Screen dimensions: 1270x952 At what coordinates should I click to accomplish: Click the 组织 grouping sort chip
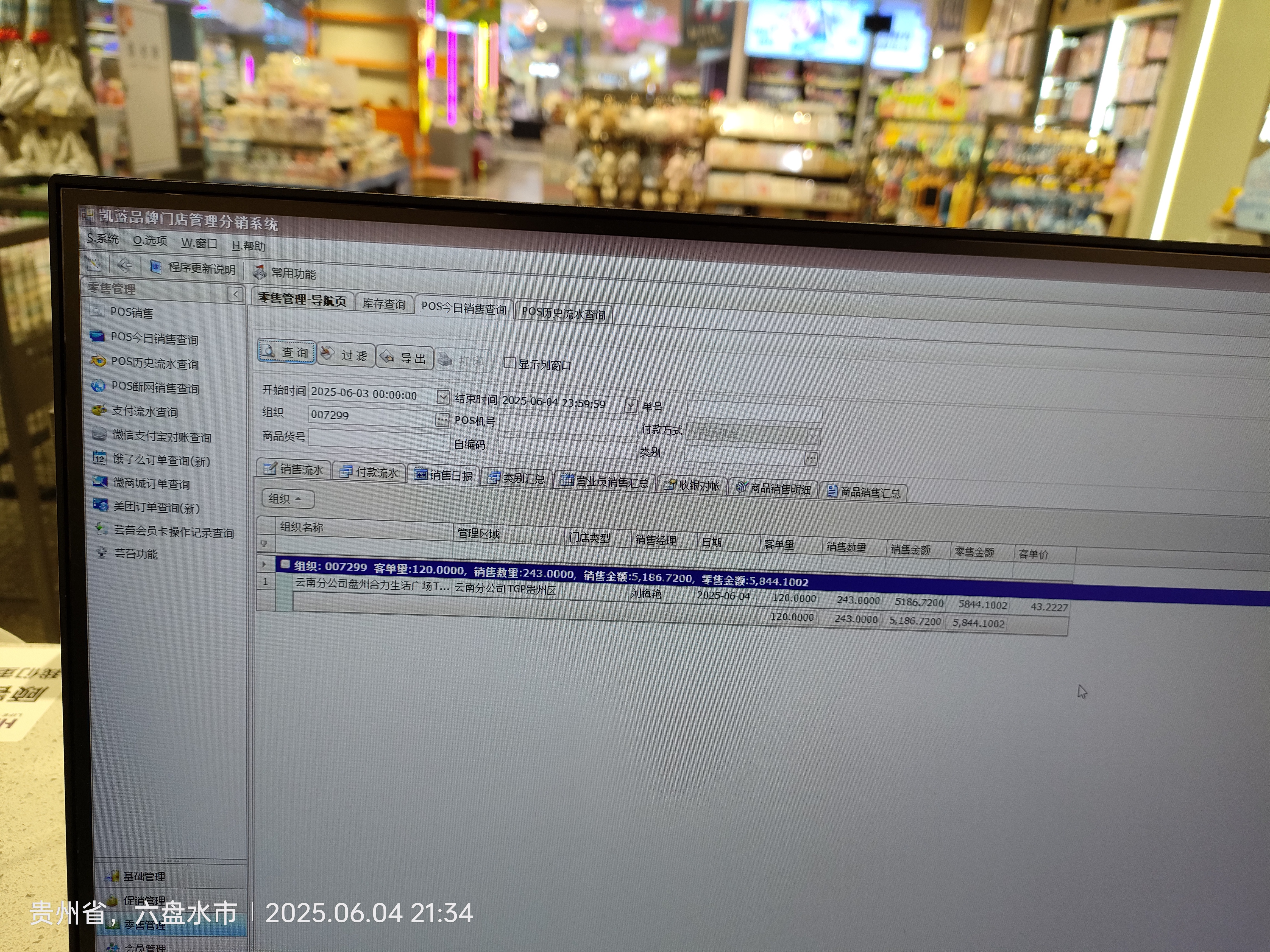[288, 499]
